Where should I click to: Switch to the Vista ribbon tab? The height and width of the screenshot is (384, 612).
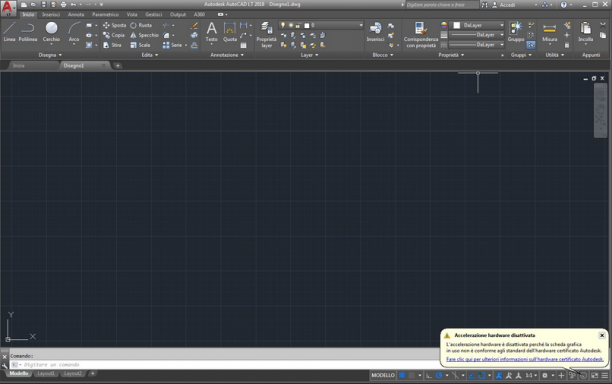pyautogui.click(x=132, y=14)
